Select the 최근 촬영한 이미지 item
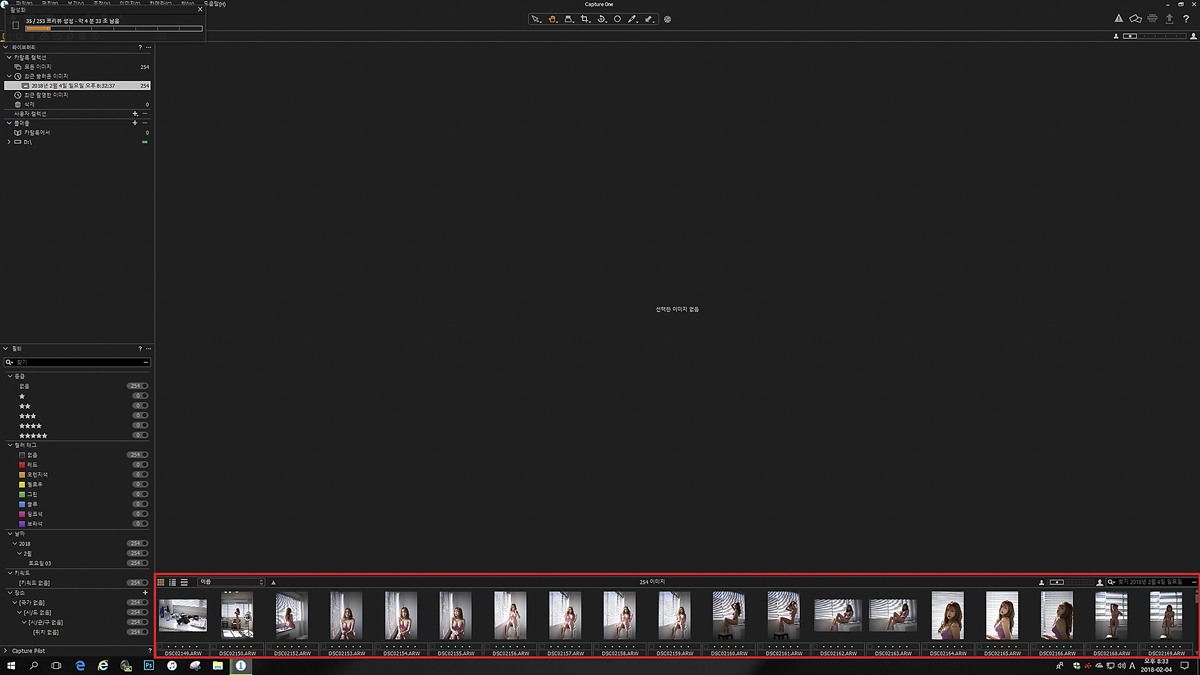Viewport: 1200px width, 675px height. [46, 95]
